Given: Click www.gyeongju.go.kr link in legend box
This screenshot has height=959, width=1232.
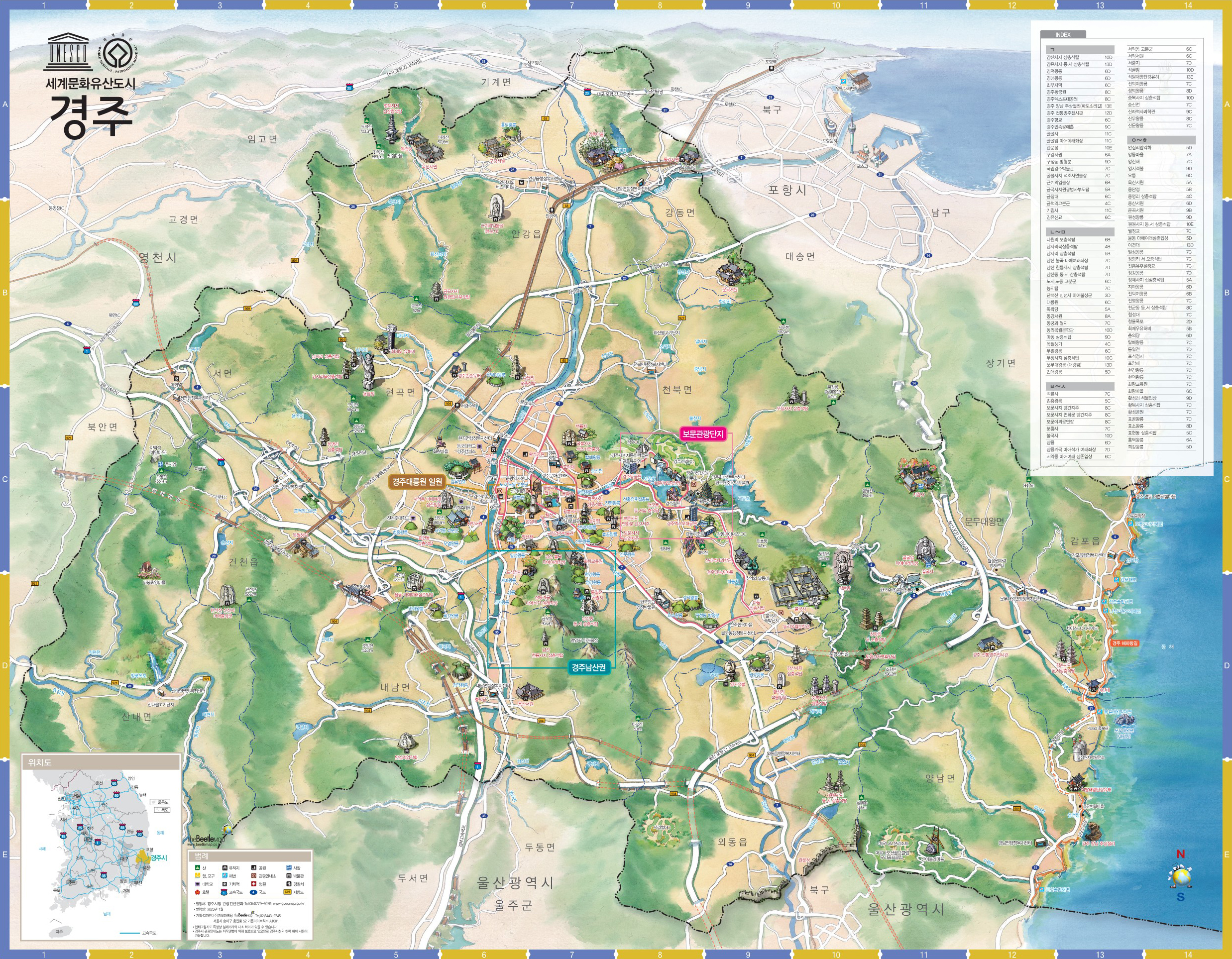Looking at the screenshot, I should (x=289, y=904).
